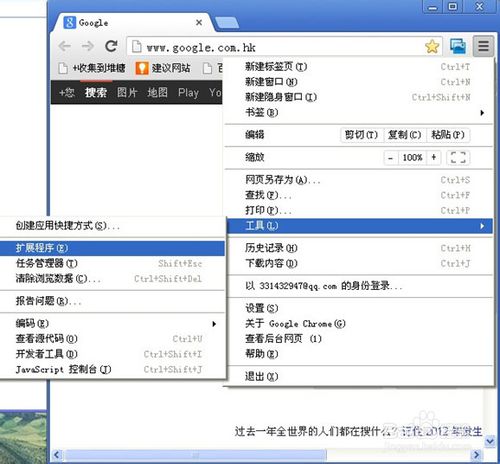Expand the 书签(B) submenu
The image size is (500, 464).
click(358, 113)
